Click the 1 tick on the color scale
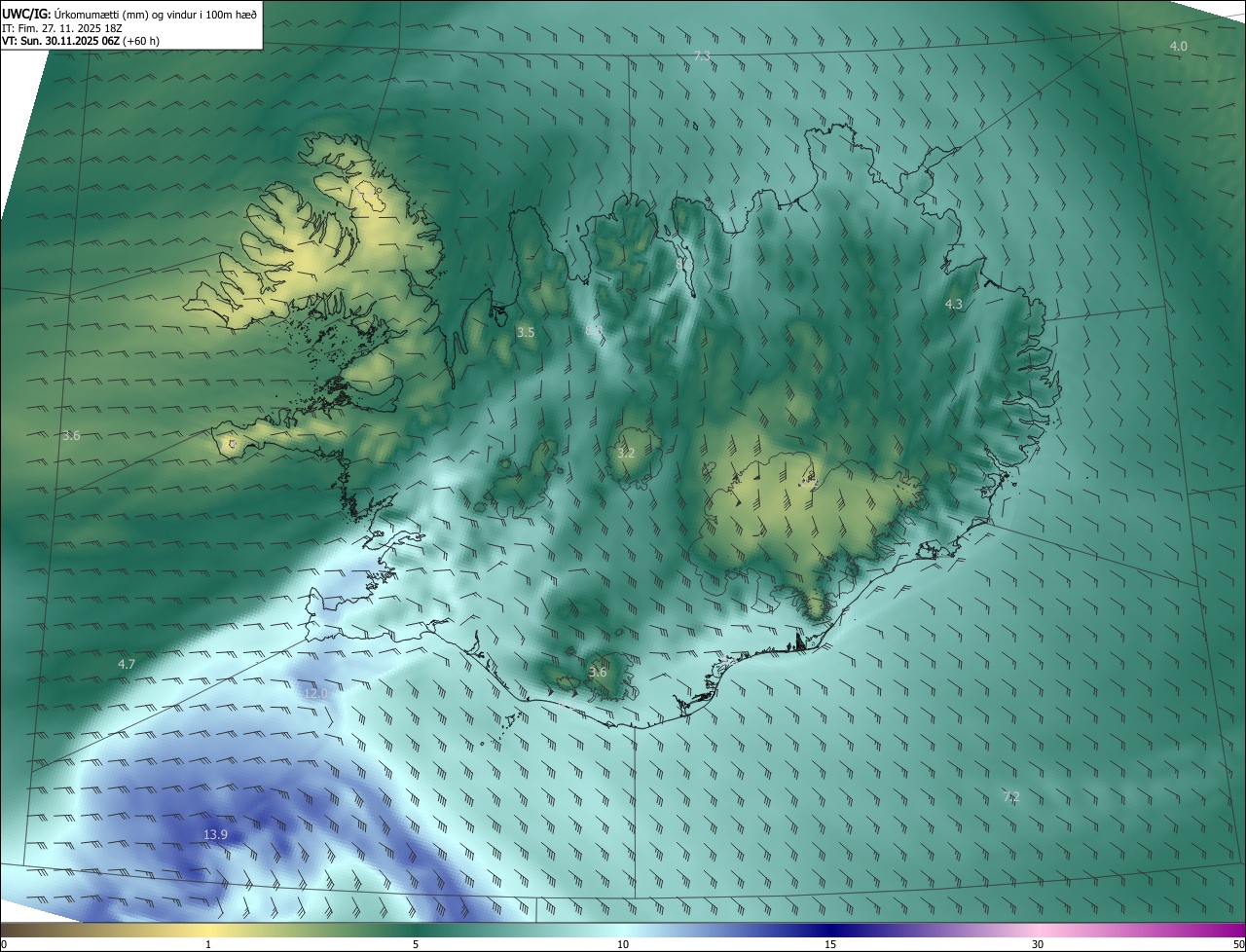This screenshot has width=1246, height=952. (x=208, y=945)
